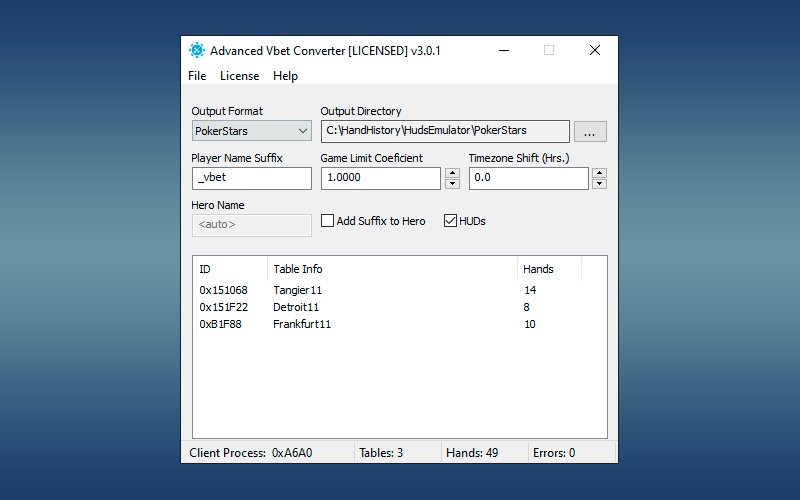
Task: Open the License menu
Action: click(x=239, y=76)
